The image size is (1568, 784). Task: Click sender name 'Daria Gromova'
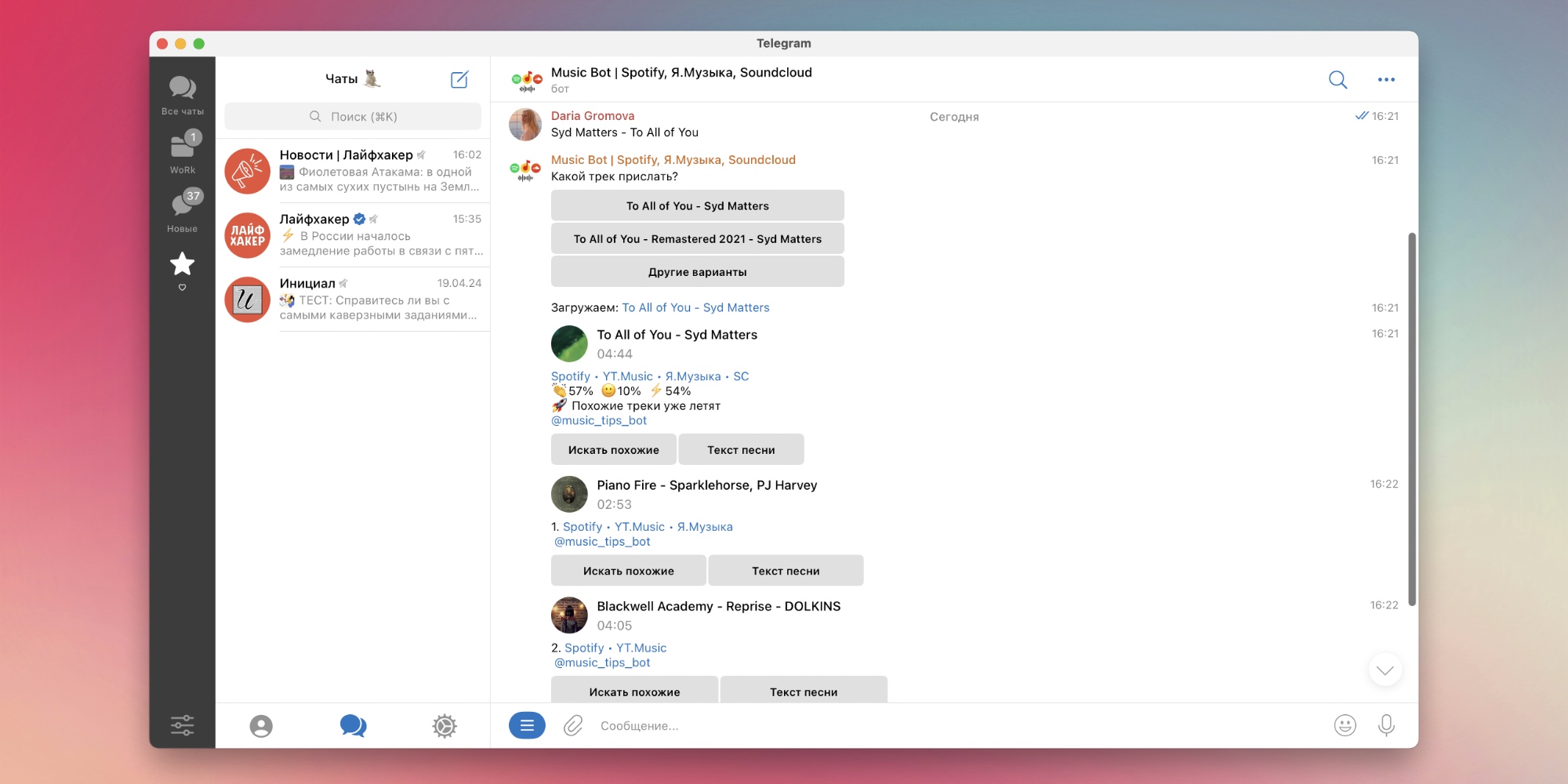[593, 116]
